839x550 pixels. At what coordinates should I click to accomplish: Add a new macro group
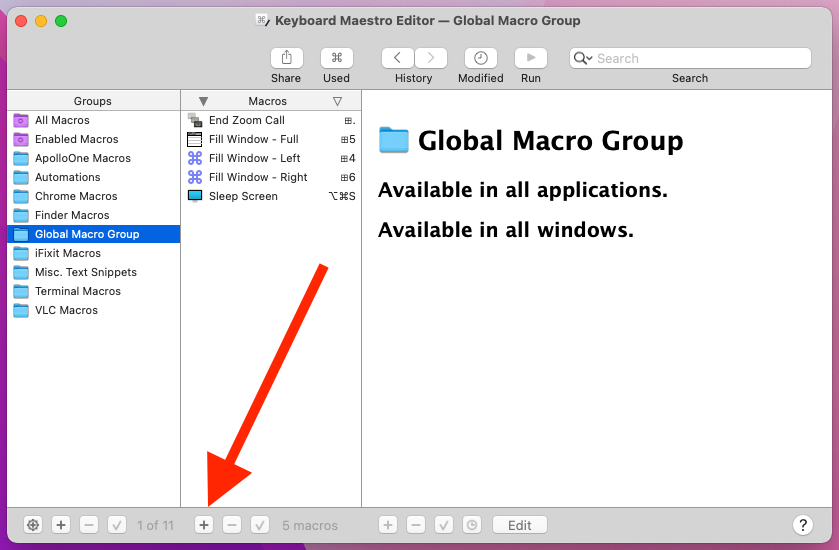click(x=61, y=525)
